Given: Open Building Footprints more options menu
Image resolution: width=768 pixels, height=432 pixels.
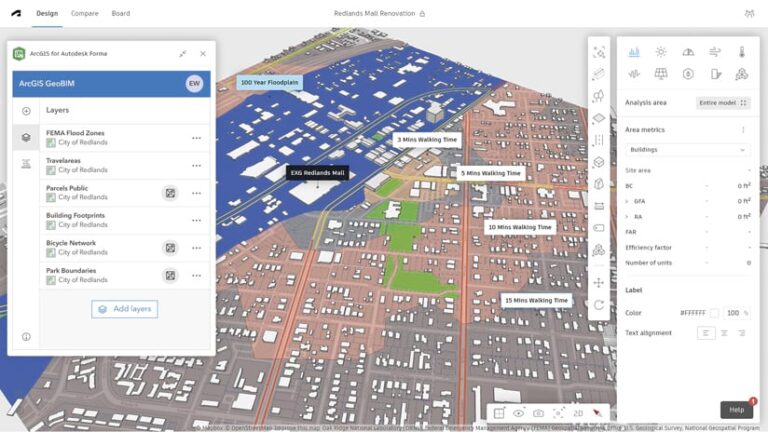Looking at the screenshot, I should coord(196,220).
